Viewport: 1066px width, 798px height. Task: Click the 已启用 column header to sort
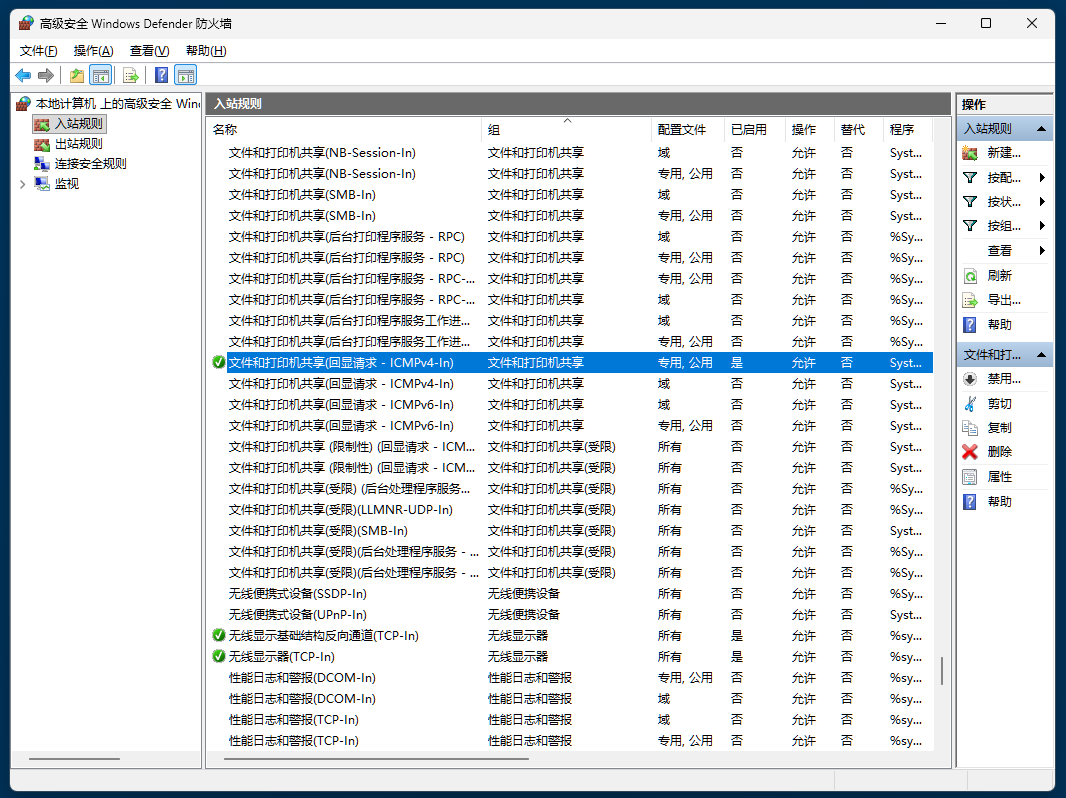pyautogui.click(x=748, y=130)
